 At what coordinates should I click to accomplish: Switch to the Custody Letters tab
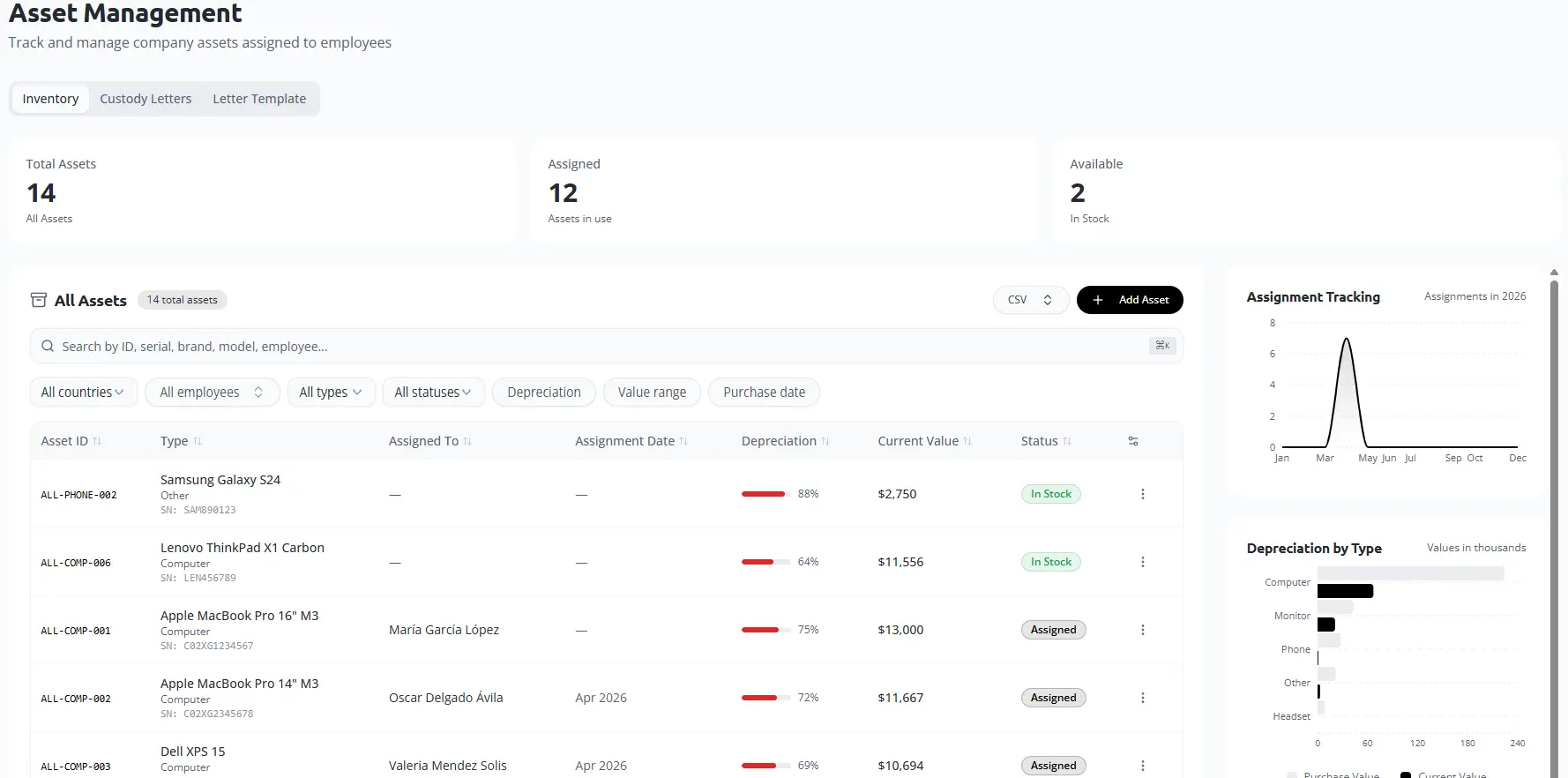(146, 99)
